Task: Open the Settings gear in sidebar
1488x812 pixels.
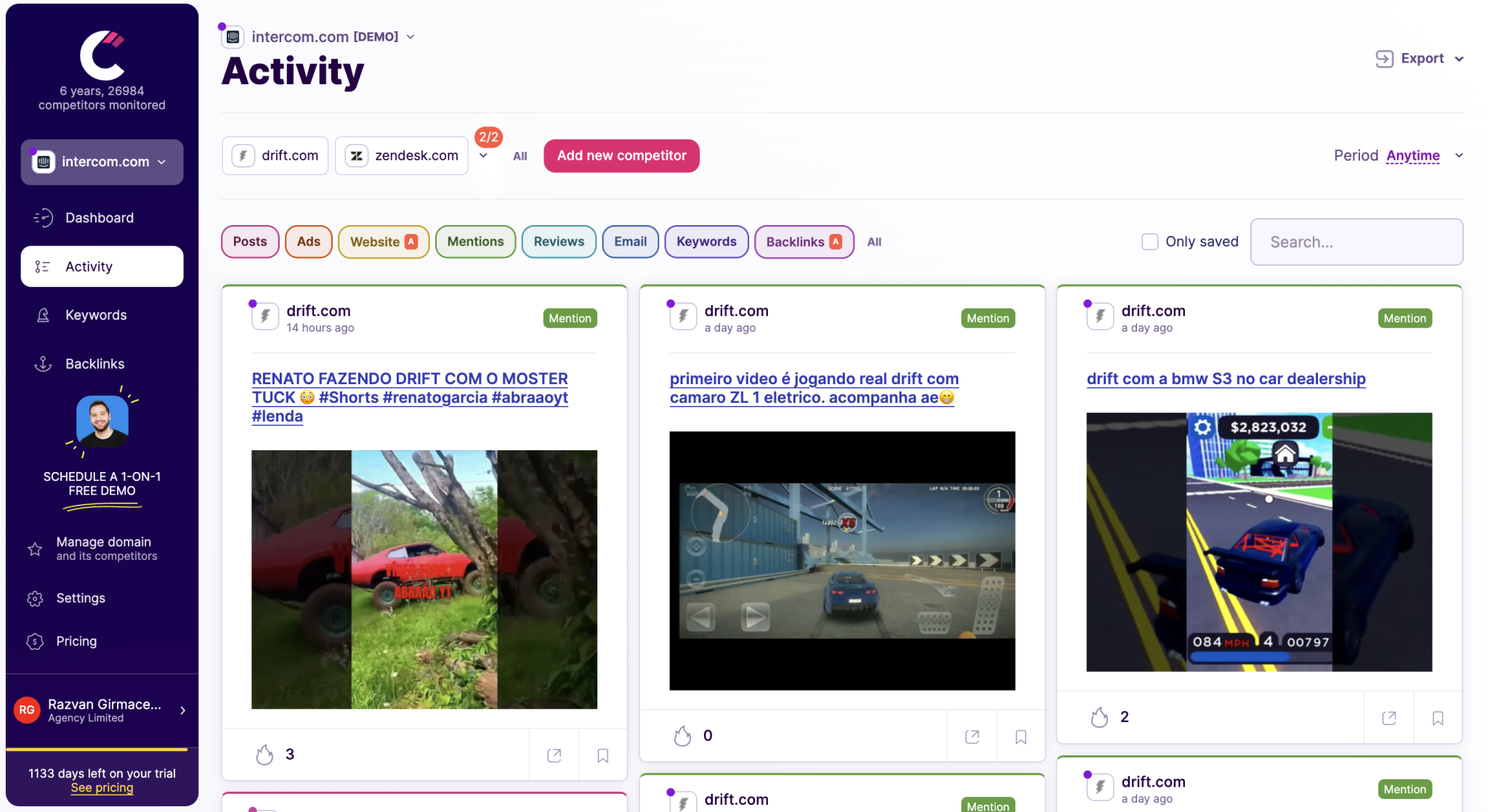Action: pyautogui.click(x=35, y=598)
